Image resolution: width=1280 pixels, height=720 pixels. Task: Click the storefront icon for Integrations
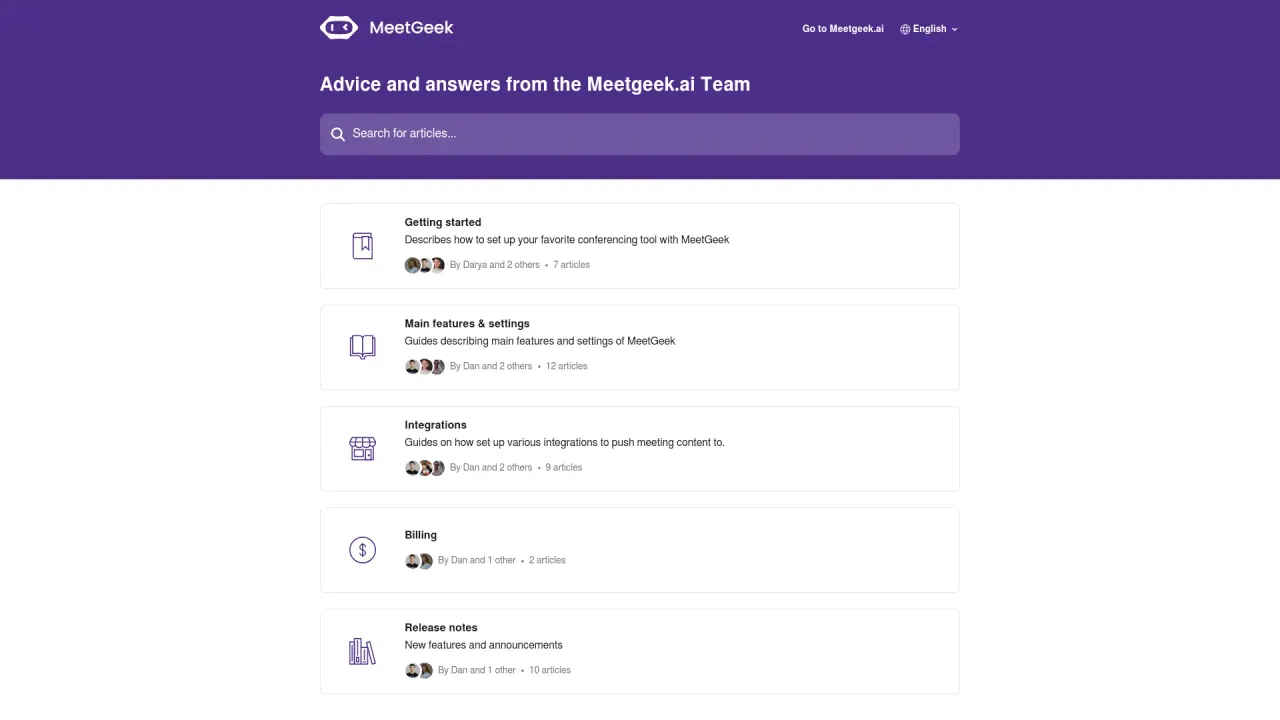coord(362,448)
